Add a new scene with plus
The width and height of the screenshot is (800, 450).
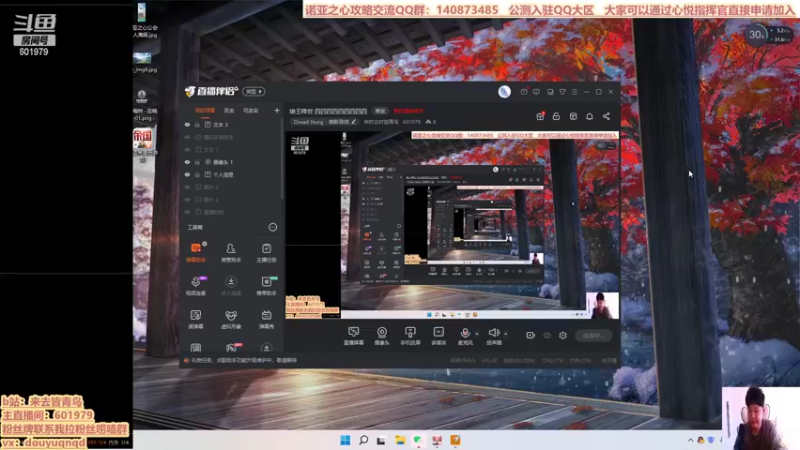(x=277, y=110)
